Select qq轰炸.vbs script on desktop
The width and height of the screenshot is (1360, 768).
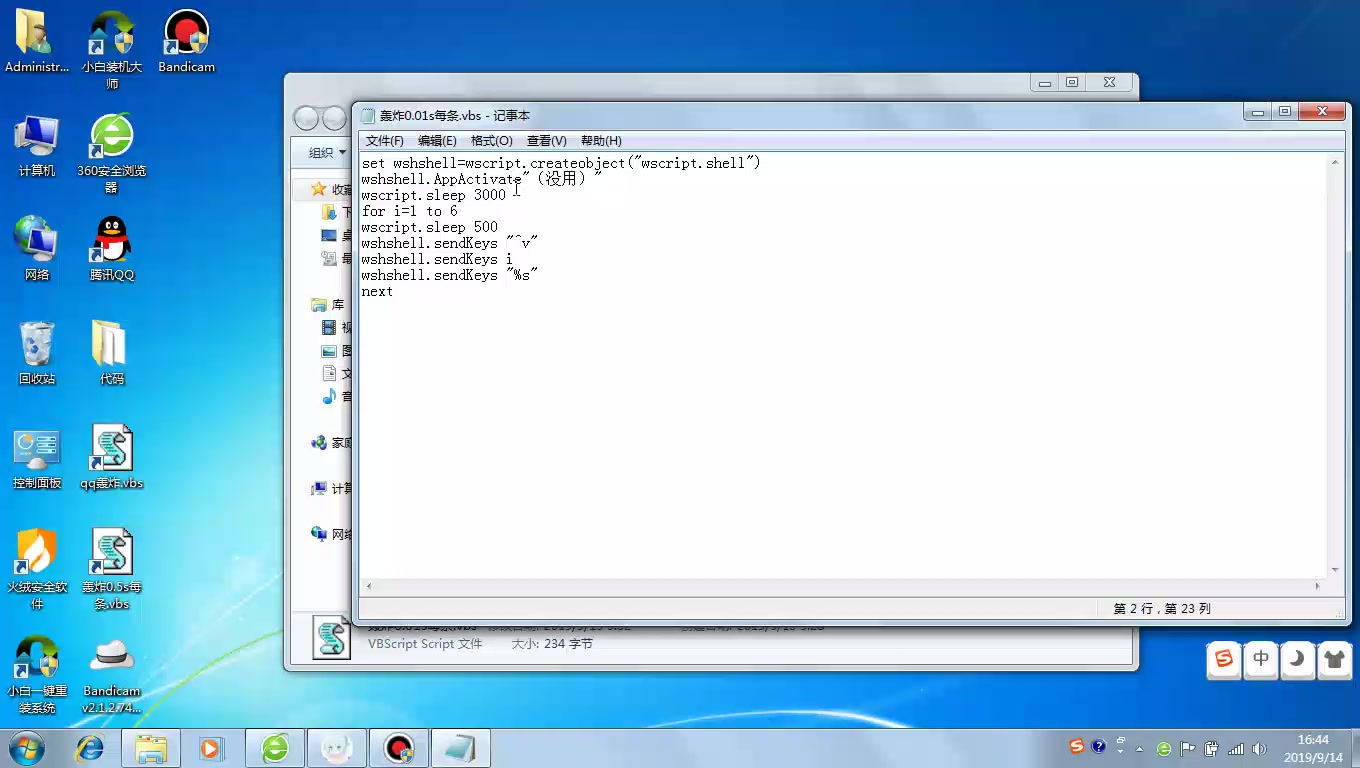112,458
